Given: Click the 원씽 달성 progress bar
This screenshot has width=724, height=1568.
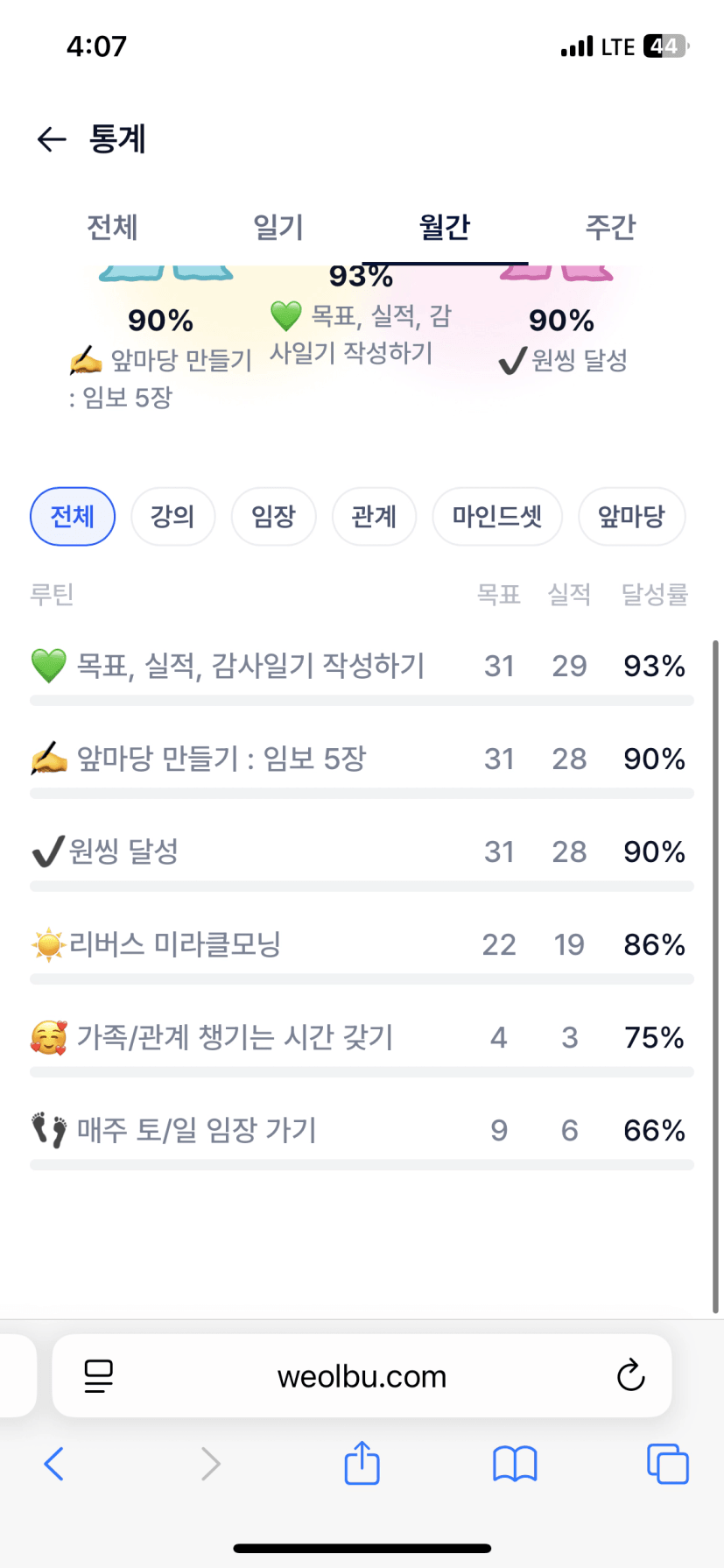Looking at the screenshot, I should click(362, 886).
